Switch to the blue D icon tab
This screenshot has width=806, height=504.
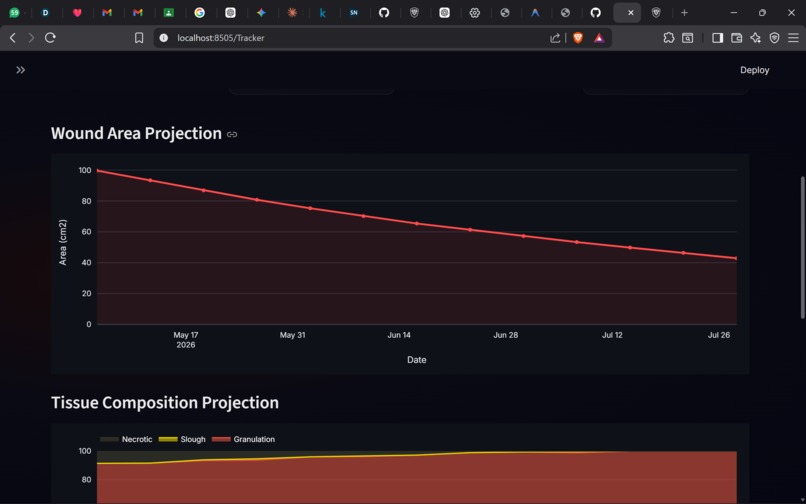click(x=46, y=13)
